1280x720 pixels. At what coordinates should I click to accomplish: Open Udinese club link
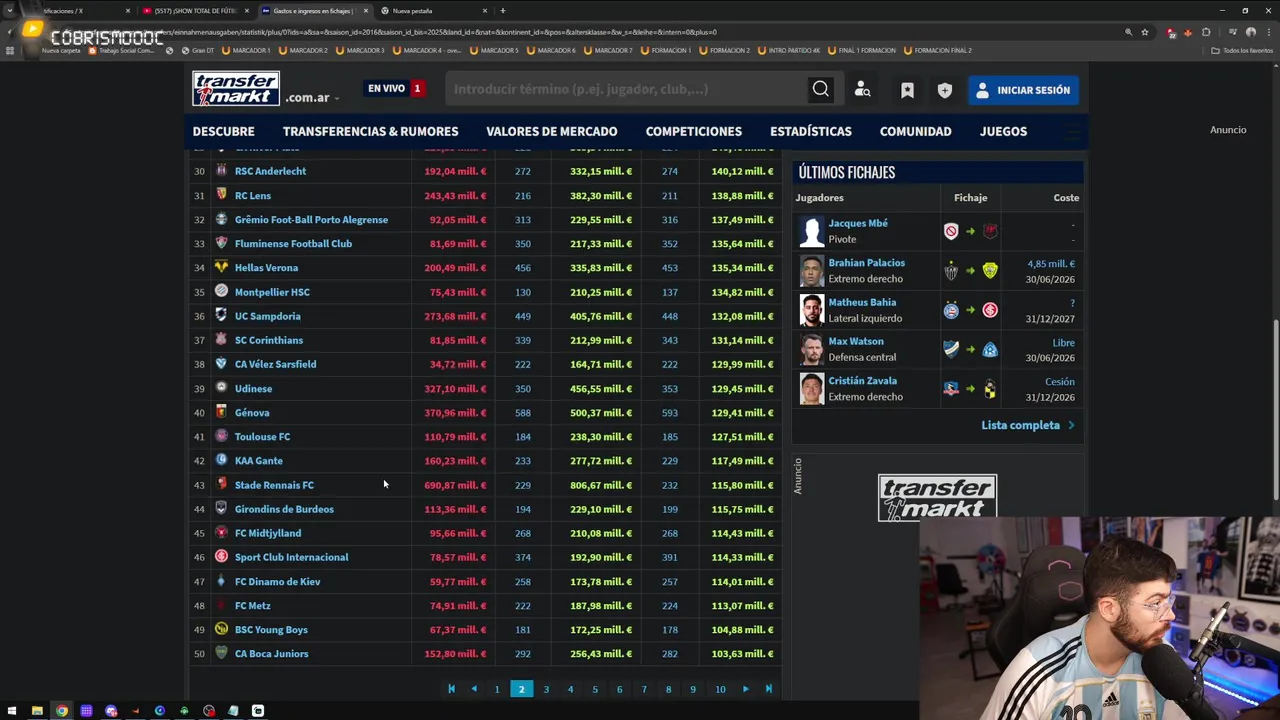[253, 389]
